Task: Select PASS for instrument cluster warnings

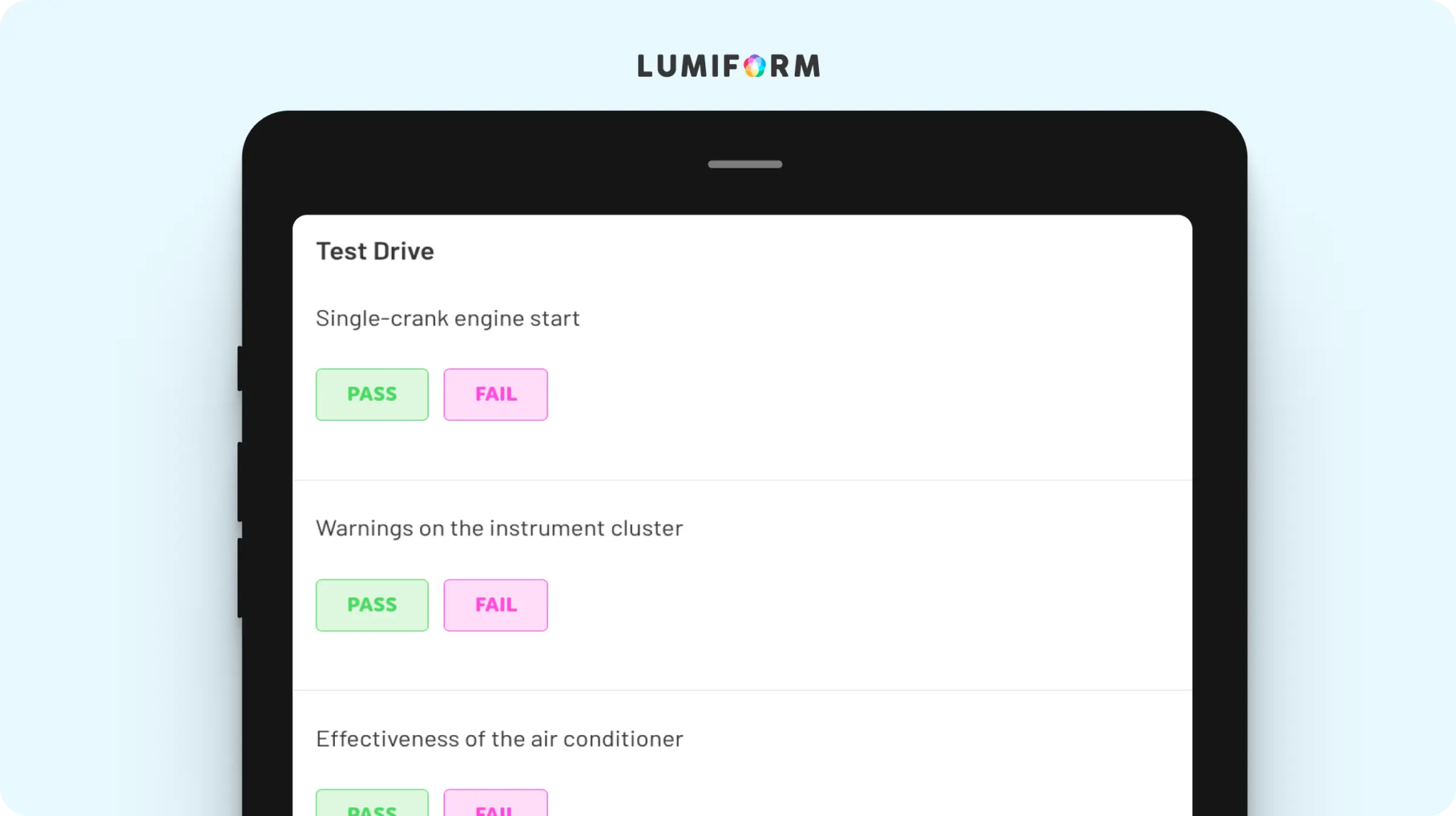Action: coord(372,605)
